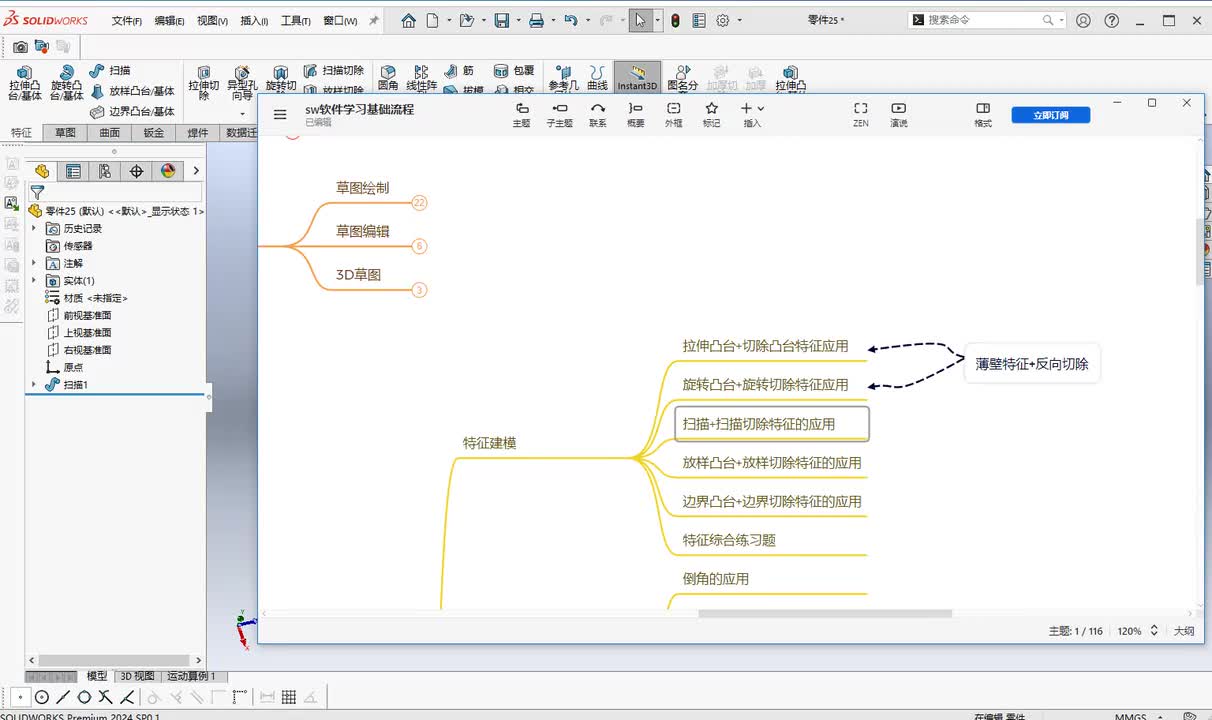Open the 视图 menu

[x=212, y=21]
